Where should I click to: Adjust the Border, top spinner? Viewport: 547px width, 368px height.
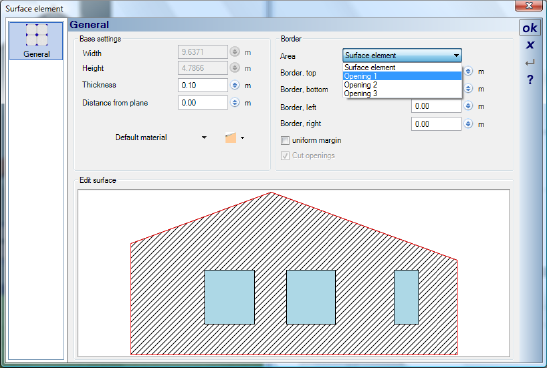(468, 72)
